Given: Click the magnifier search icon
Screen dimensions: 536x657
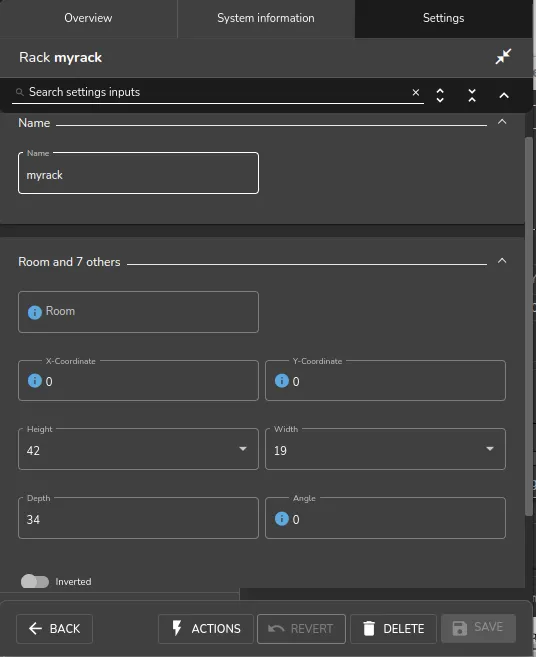Looking at the screenshot, I should pos(19,92).
